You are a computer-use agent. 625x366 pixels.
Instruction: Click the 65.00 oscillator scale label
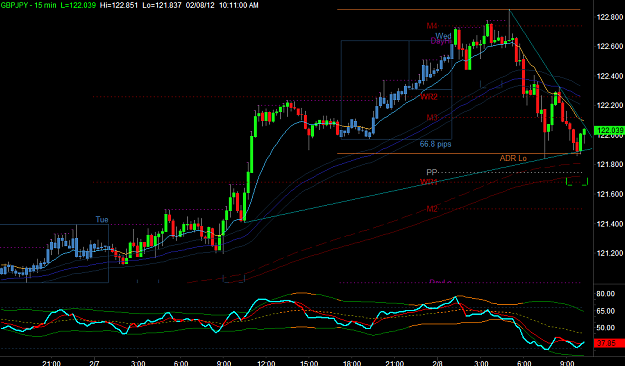tap(605, 311)
